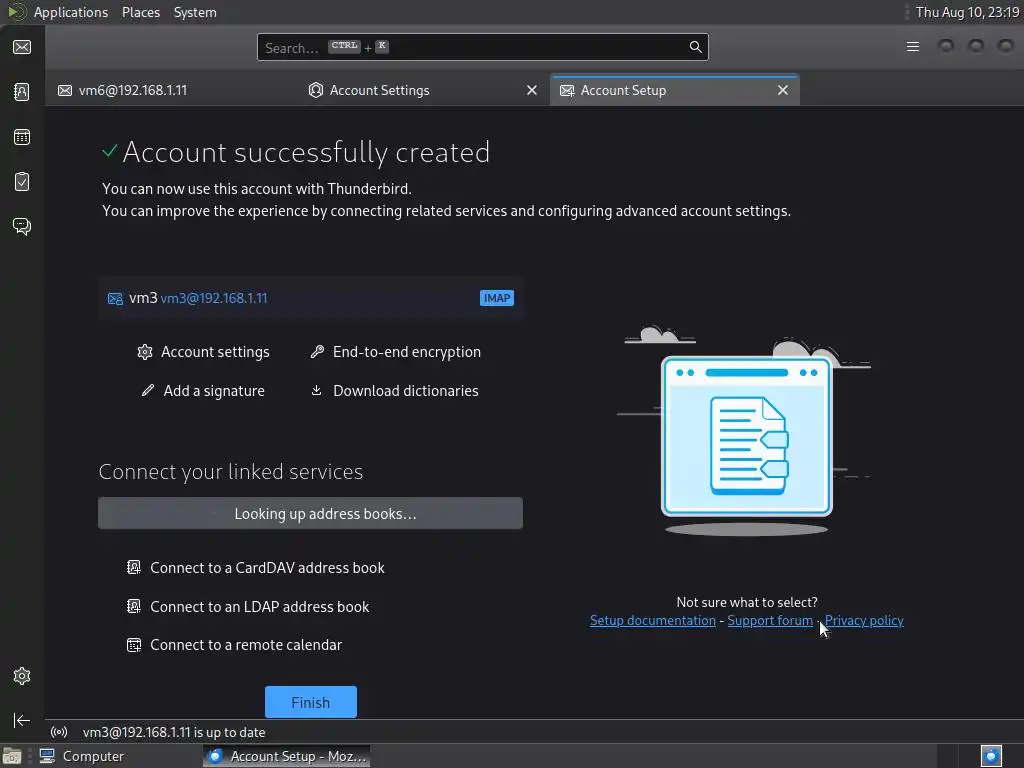This screenshot has width=1024, height=768.
Task: Click the End-to-end encryption key icon
Action: pos(317,352)
